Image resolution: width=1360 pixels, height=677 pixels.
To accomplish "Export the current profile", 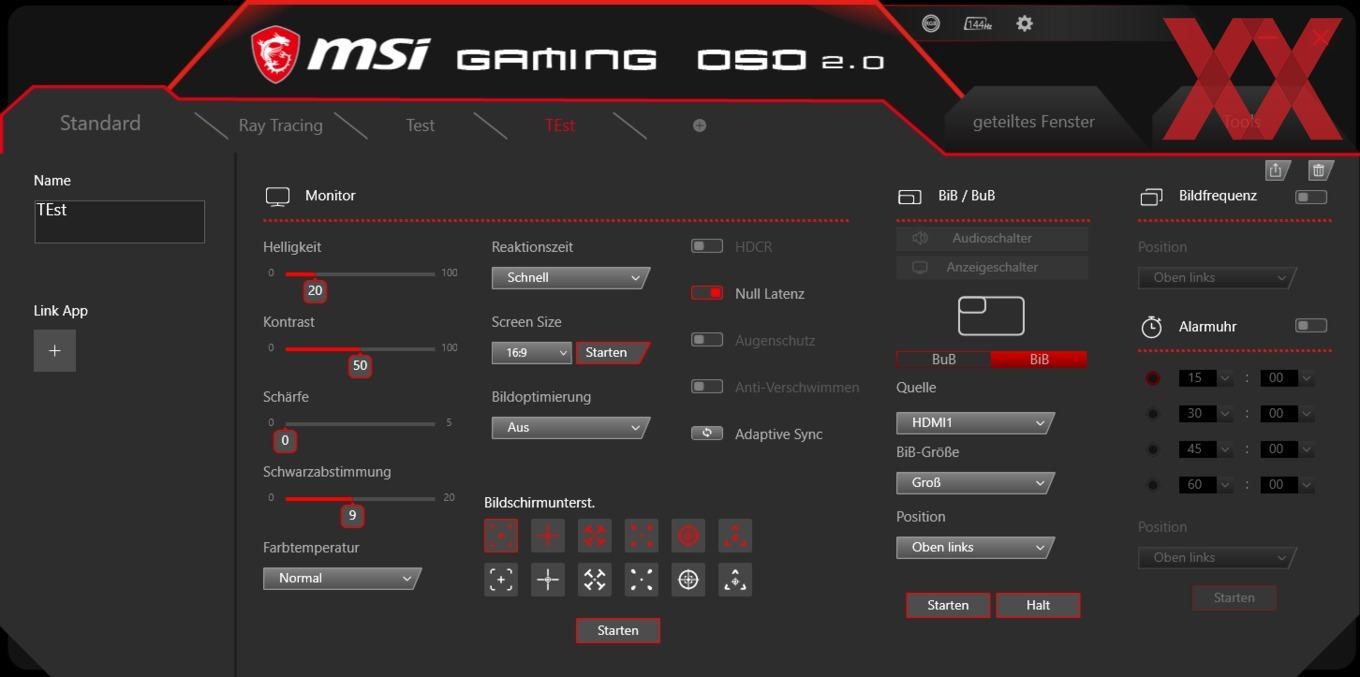I will tap(1276, 171).
